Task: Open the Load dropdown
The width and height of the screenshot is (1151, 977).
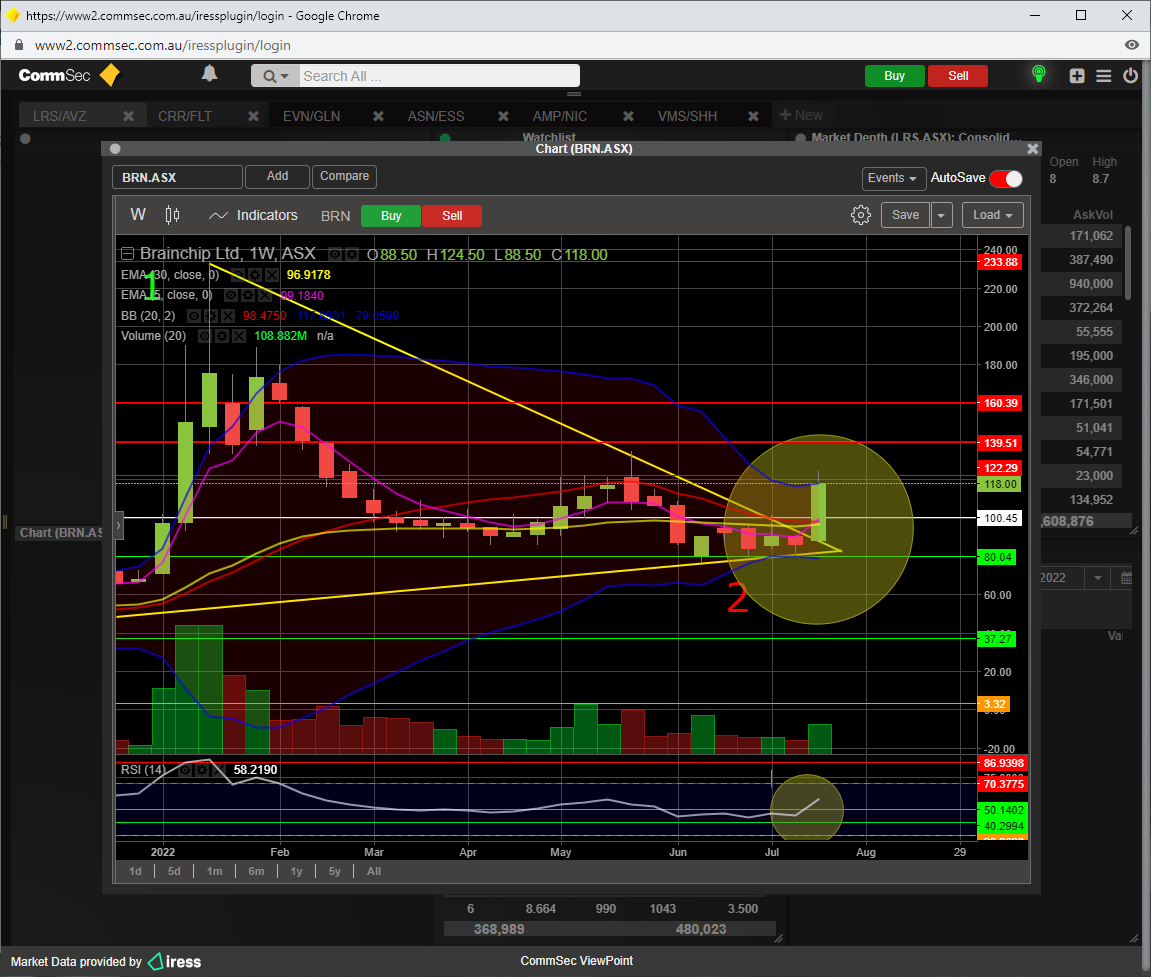Action: 992,215
